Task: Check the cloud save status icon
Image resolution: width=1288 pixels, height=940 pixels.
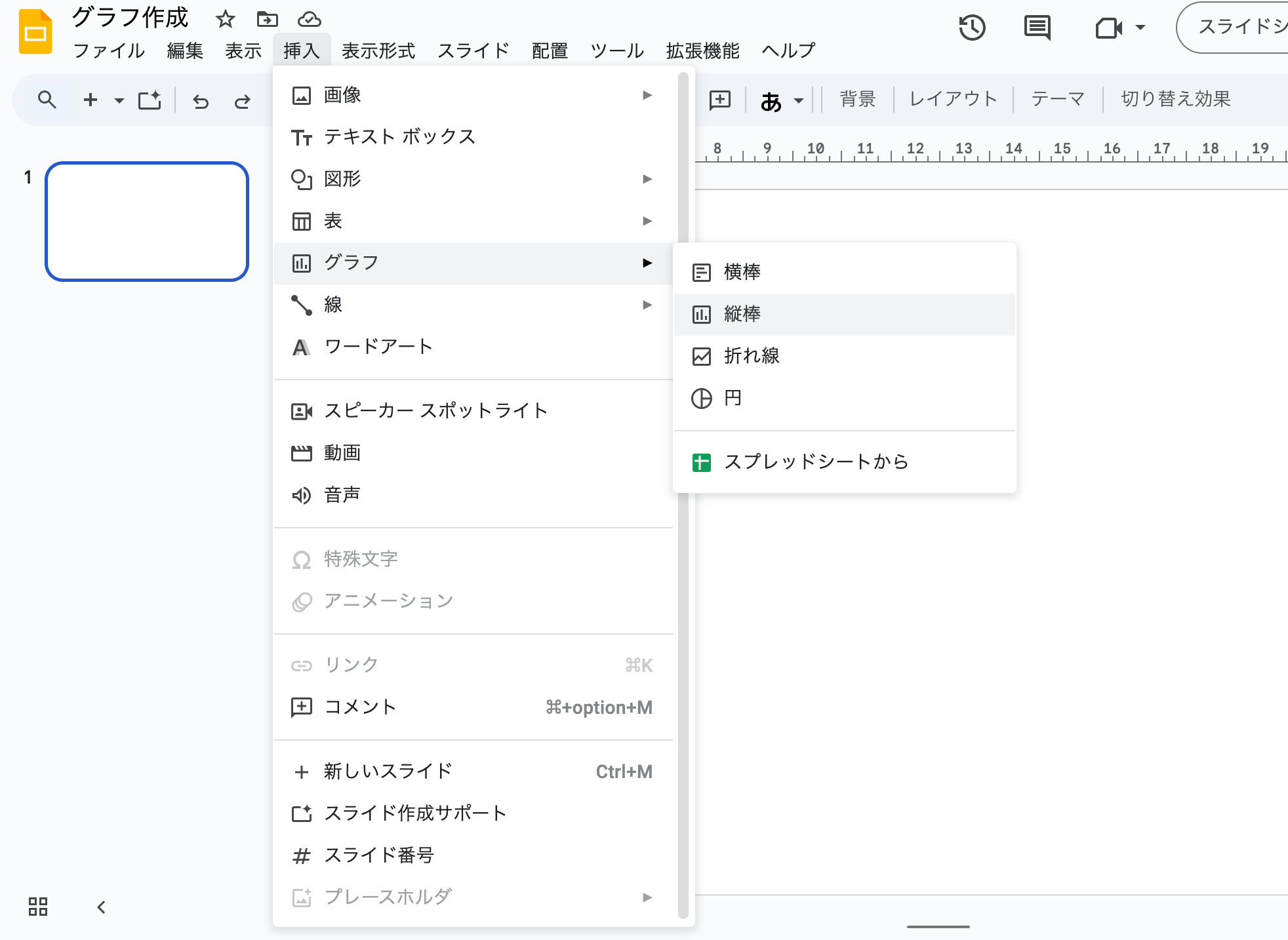Action: coord(309,19)
